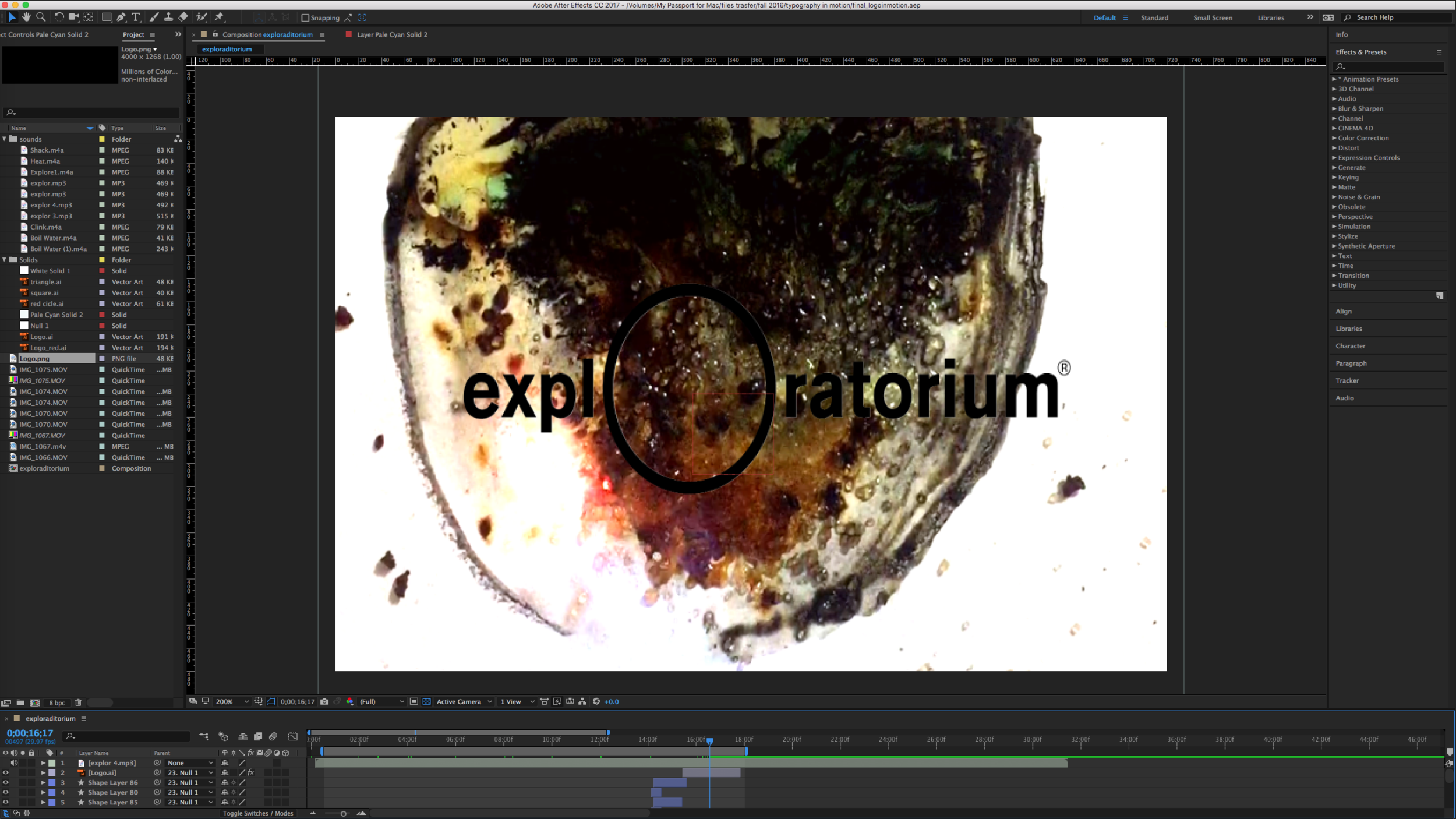Collapse the sounds folder in Project panel
The image size is (1456, 819).
tap(5, 139)
